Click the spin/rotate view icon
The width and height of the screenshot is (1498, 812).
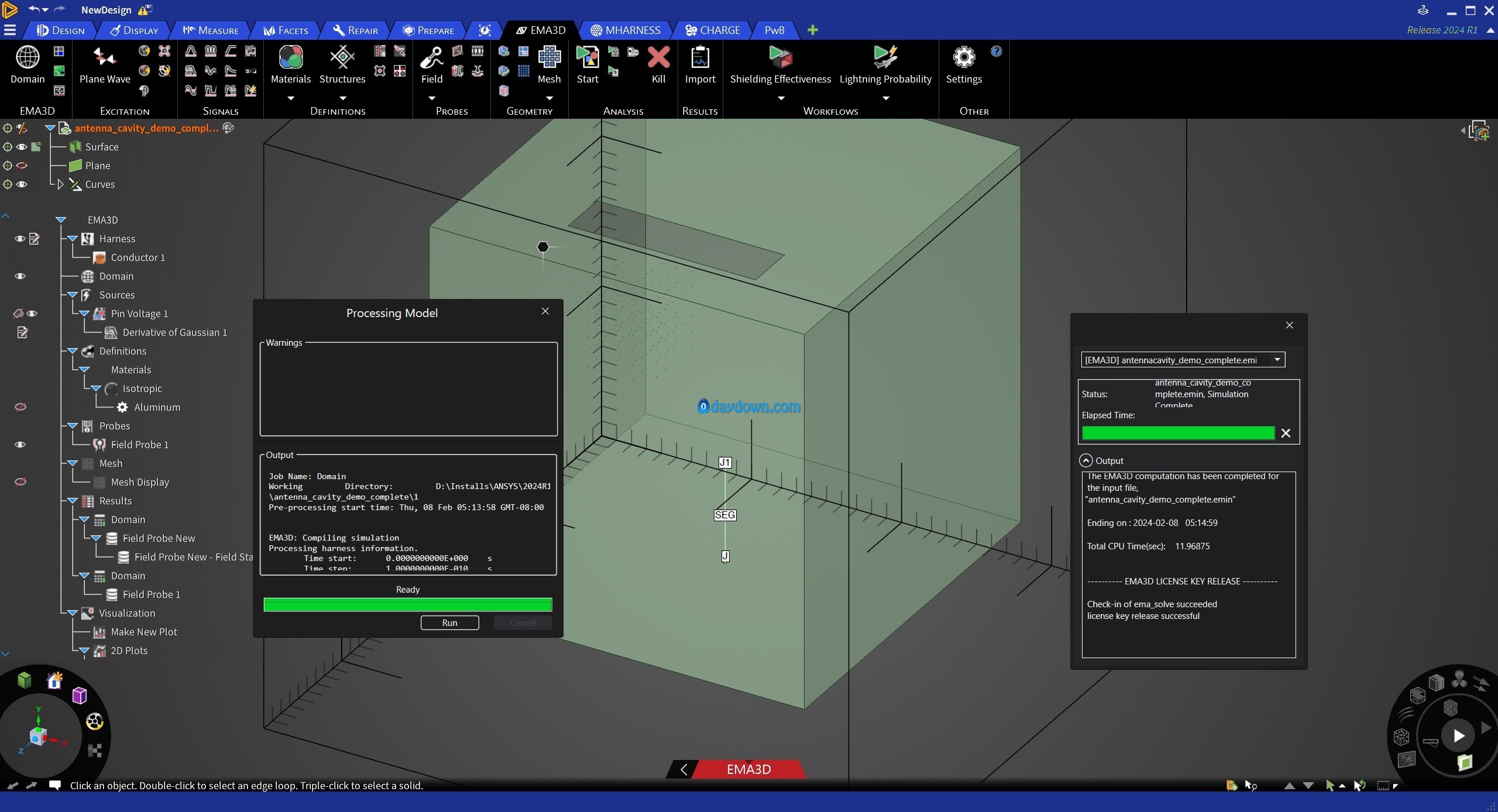pyautogui.click(x=94, y=721)
